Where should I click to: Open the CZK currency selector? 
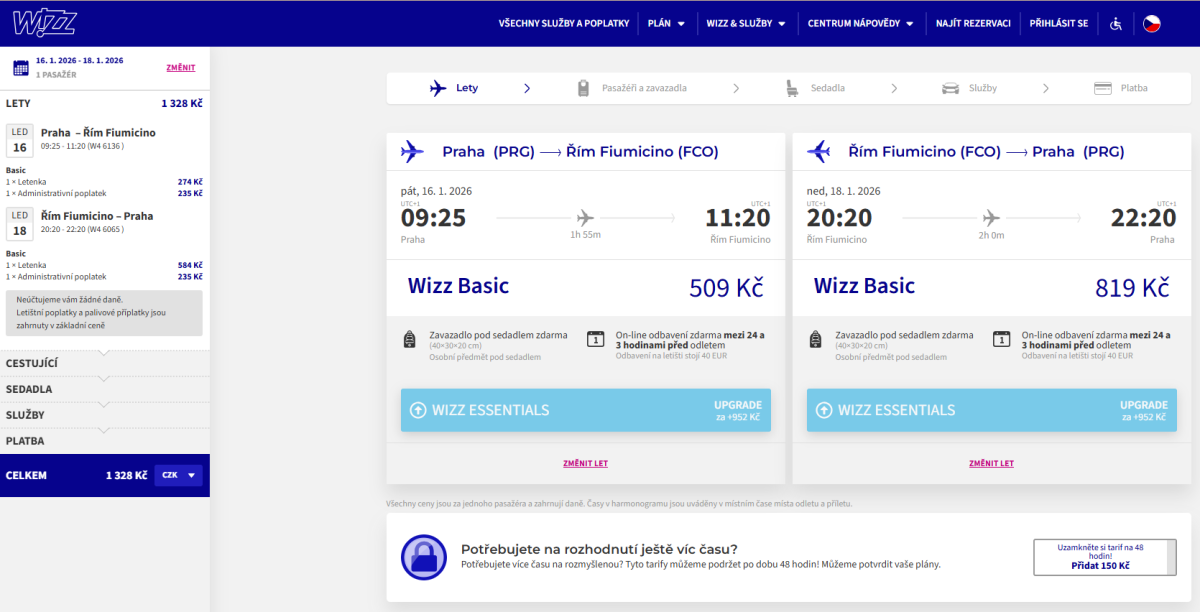(x=179, y=476)
